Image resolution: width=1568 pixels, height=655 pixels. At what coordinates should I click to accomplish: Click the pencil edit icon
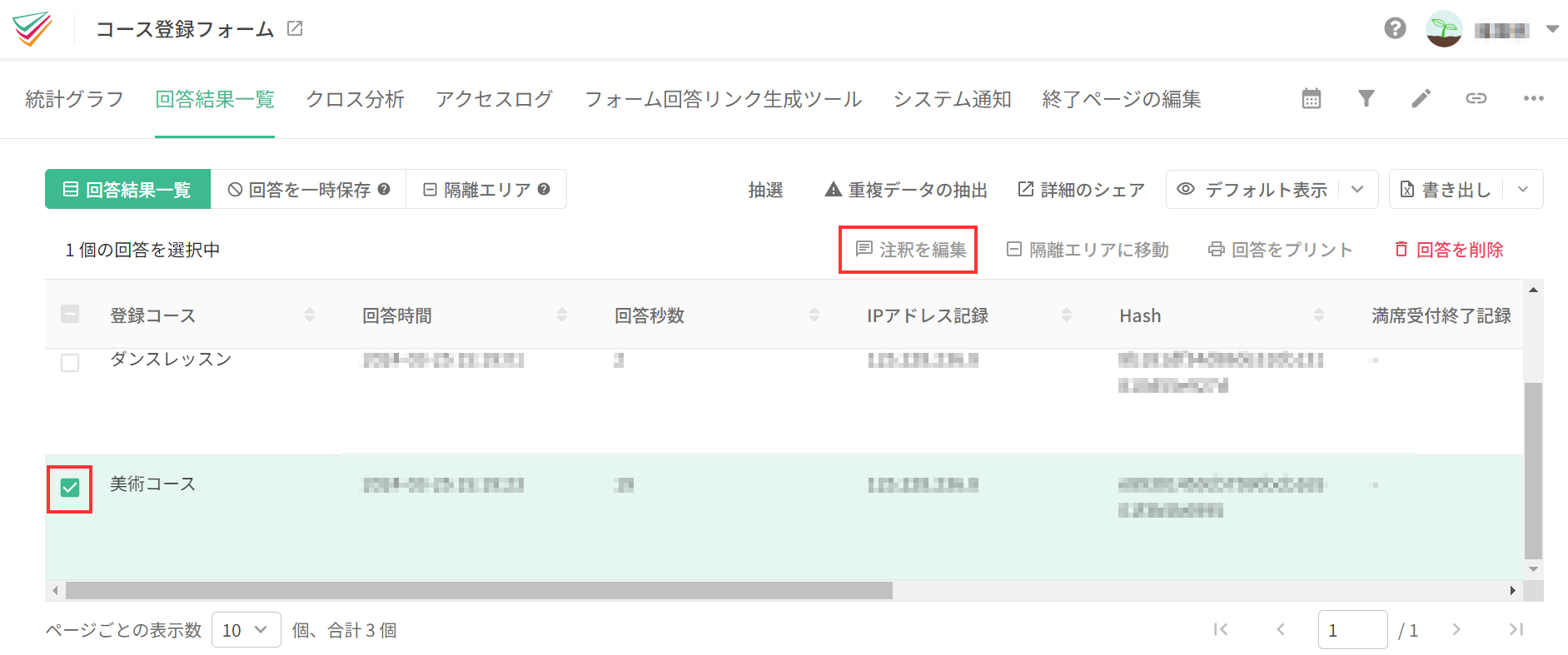coord(1421,98)
